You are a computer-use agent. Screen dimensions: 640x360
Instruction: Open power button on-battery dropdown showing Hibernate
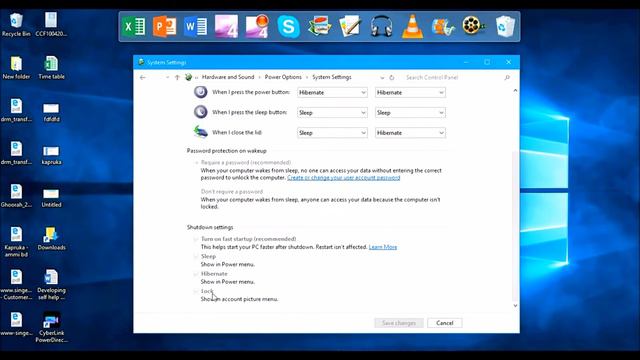pyautogui.click(x=332, y=93)
